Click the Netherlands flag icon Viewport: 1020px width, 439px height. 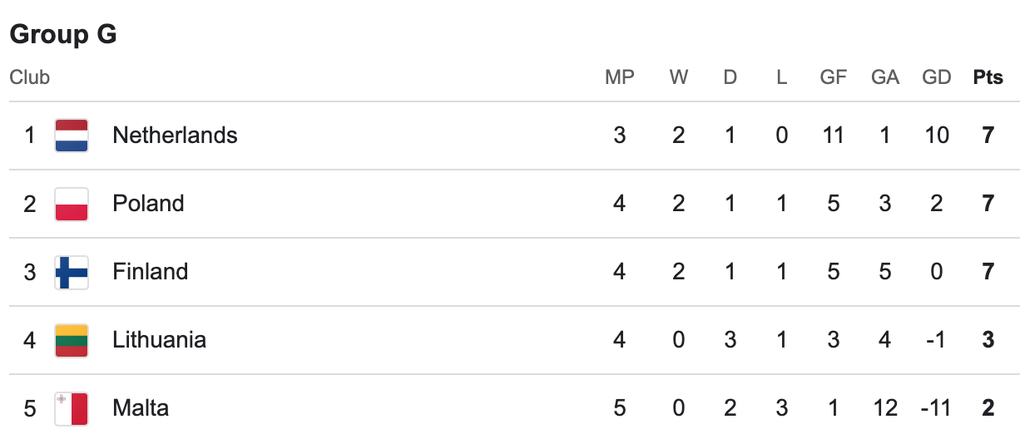pos(72,135)
